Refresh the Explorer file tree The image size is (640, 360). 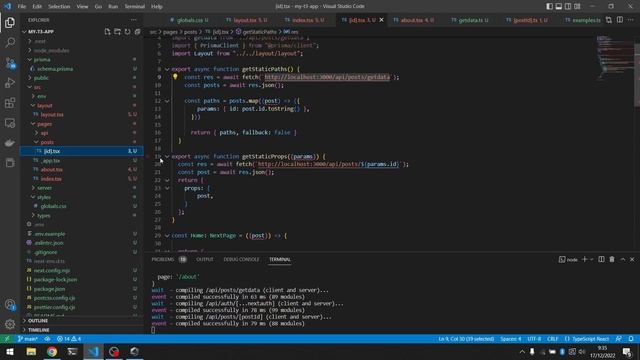pos(127,31)
